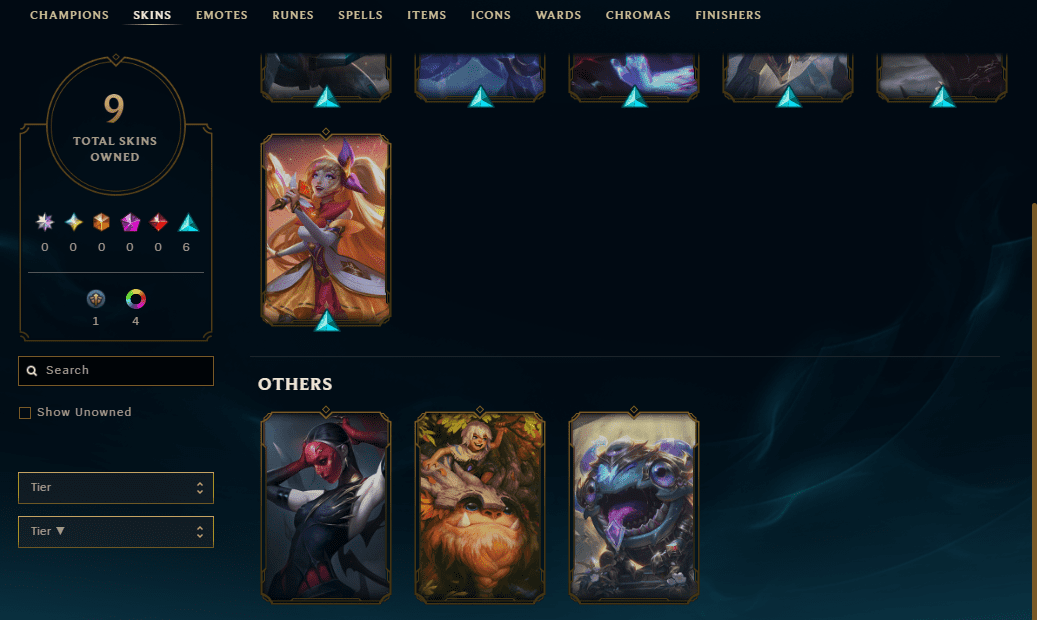This screenshot has width=1037, height=620.
Task: Enable the Show Unowned checkbox
Action: click(x=25, y=413)
